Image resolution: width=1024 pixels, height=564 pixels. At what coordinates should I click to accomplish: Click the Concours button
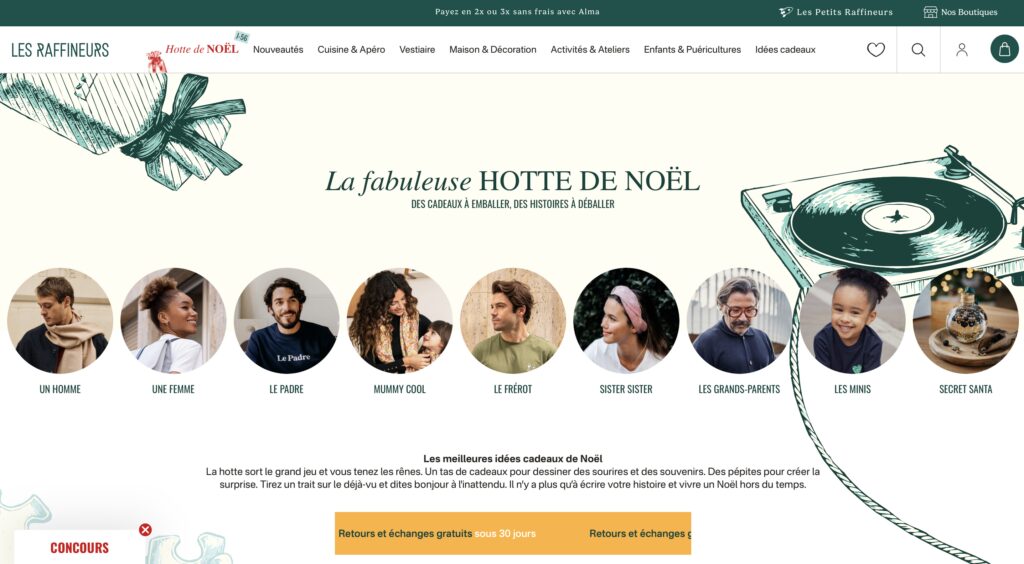(80, 547)
